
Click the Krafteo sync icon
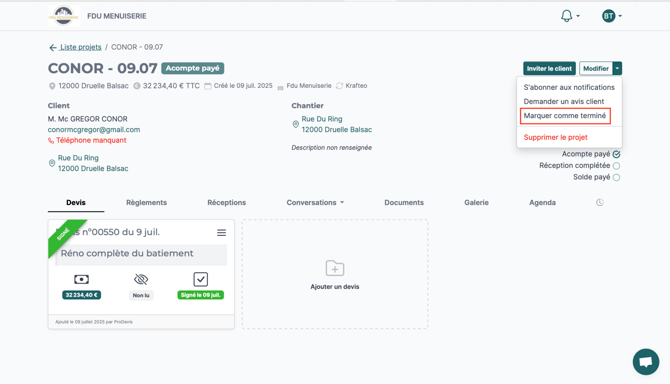pos(339,86)
